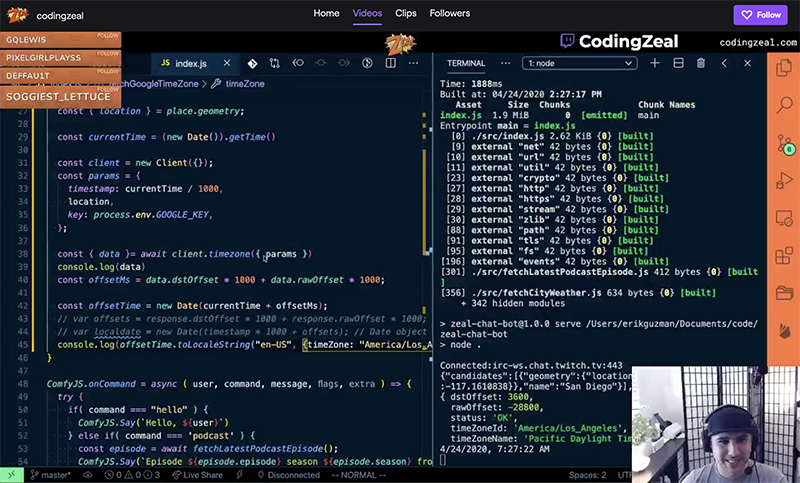Viewport: 800px width, 483px height.
Task: Click the split terminal icon
Action: [678, 63]
